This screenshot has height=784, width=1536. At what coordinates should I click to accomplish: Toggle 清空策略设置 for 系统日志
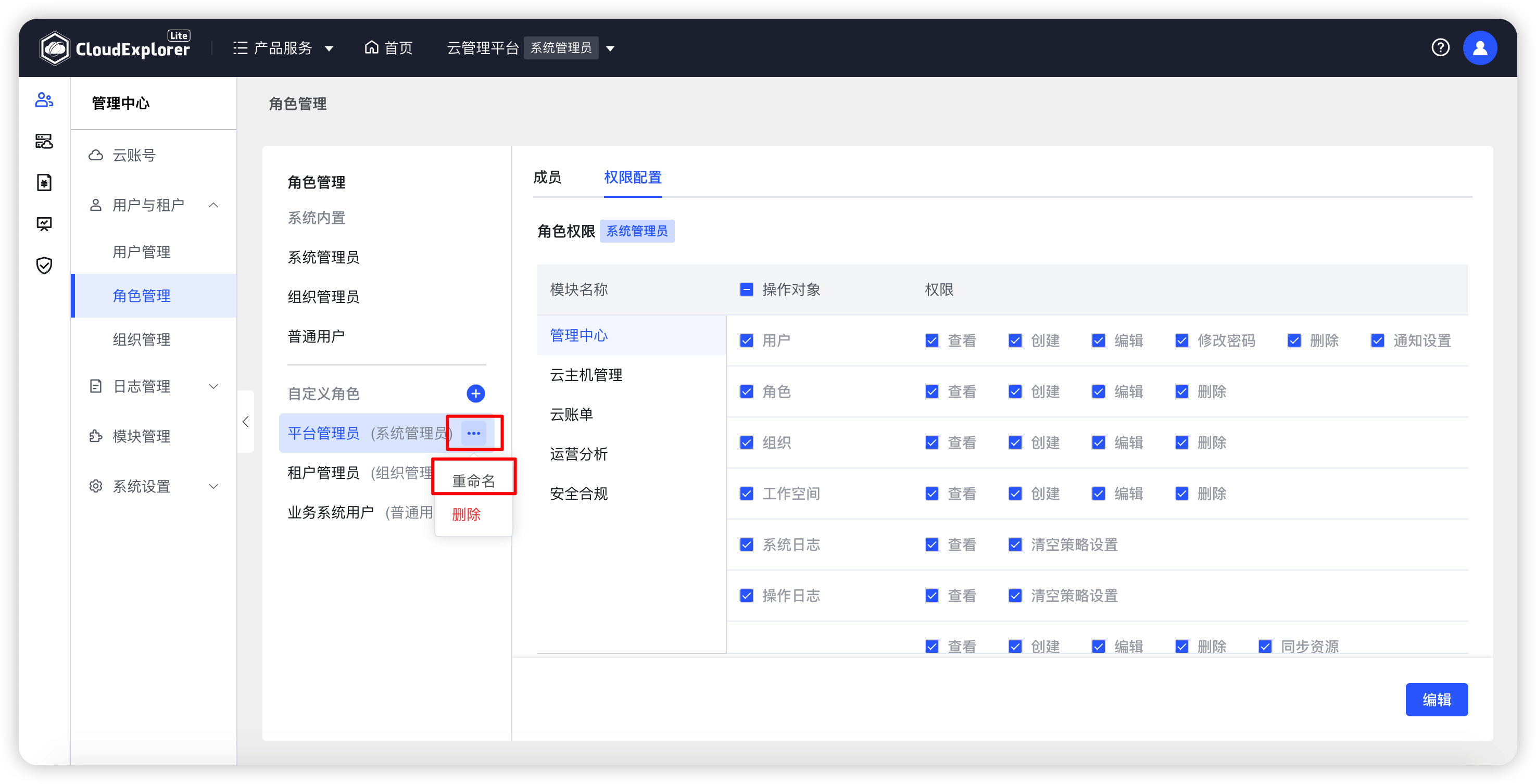[x=1015, y=545]
